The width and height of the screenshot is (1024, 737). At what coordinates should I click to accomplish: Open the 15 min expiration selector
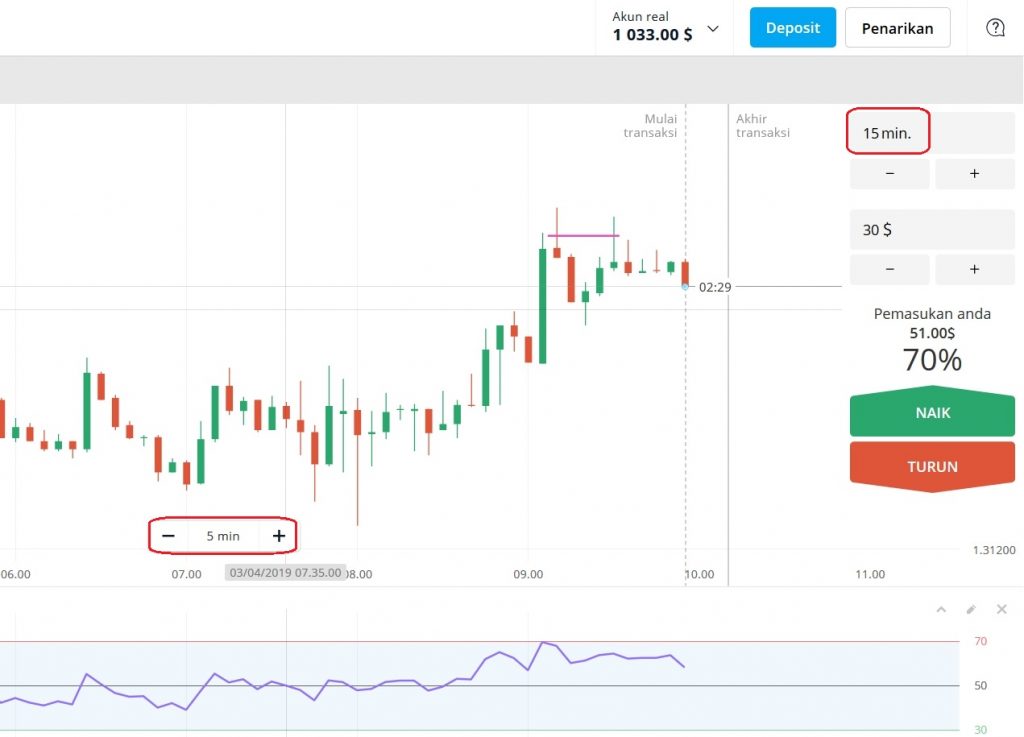[888, 131]
